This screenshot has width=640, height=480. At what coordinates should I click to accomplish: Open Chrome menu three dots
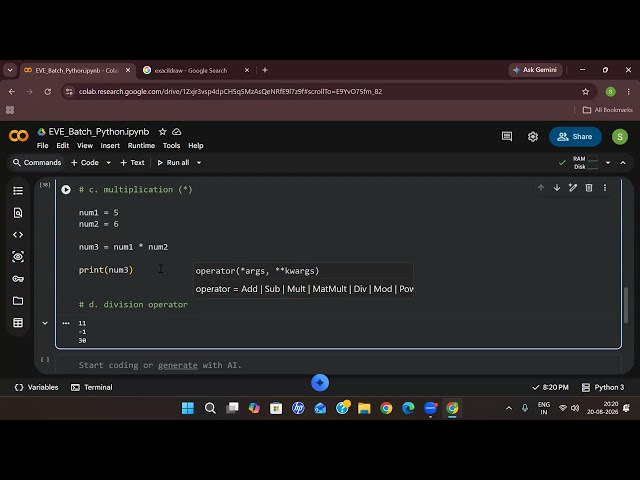pyautogui.click(x=629, y=91)
